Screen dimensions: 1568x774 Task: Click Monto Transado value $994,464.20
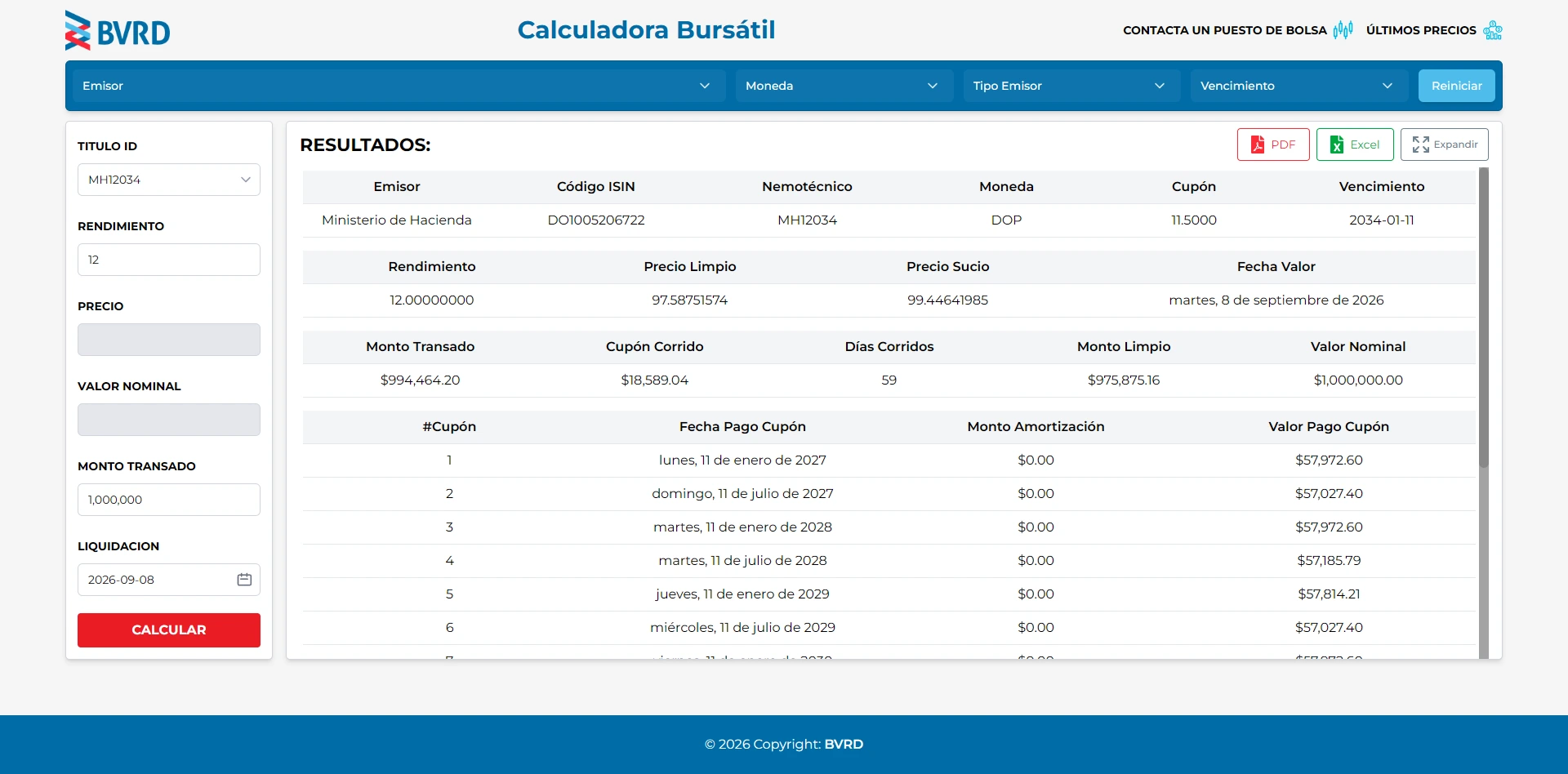click(x=421, y=380)
